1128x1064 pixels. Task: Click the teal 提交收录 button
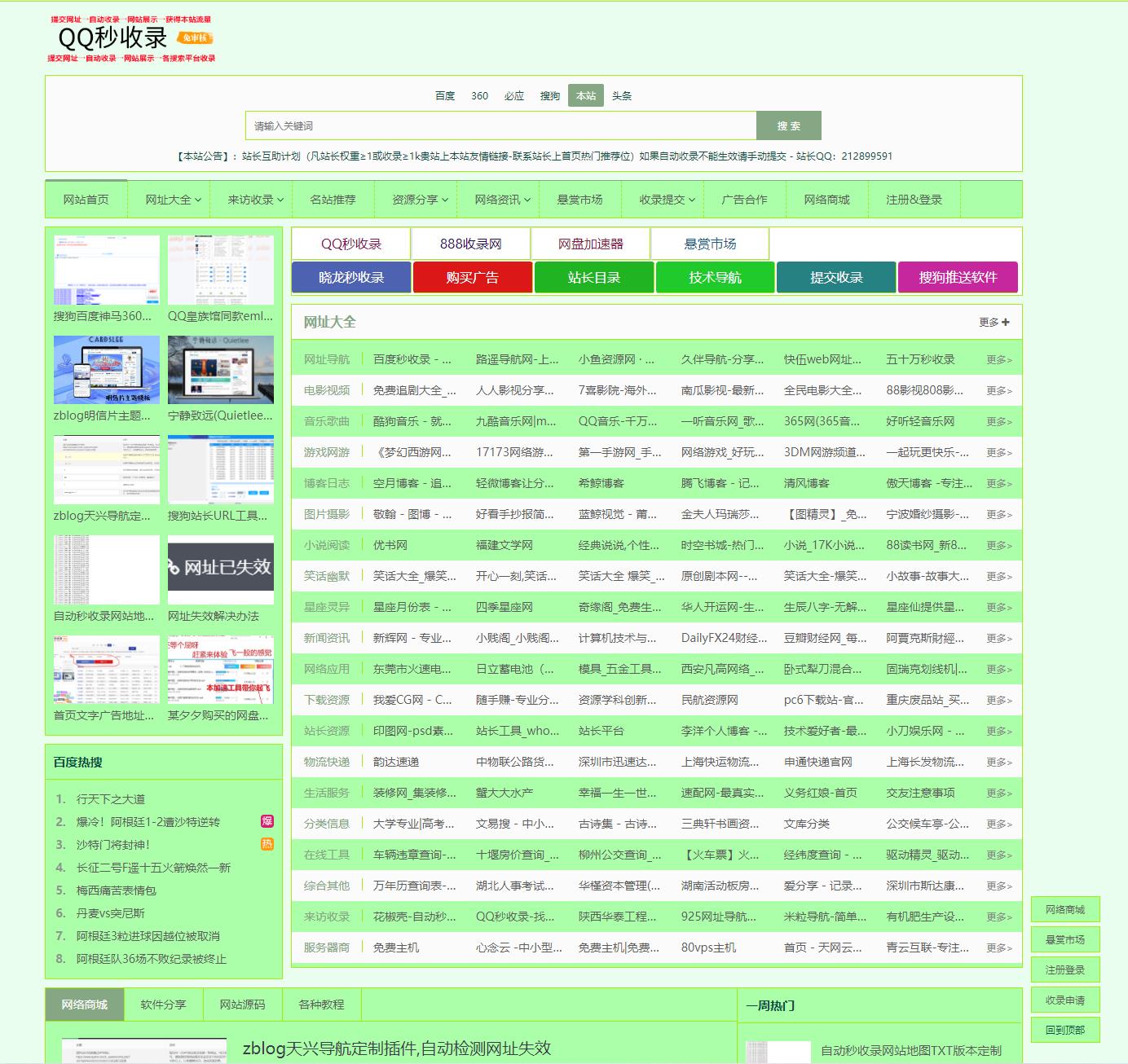pyautogui.click(x=836, y=277)
